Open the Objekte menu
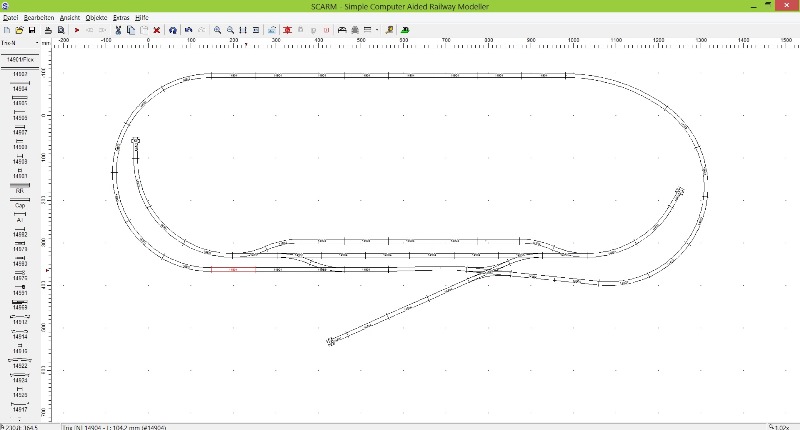800x430 pixels. pos(97,18)
